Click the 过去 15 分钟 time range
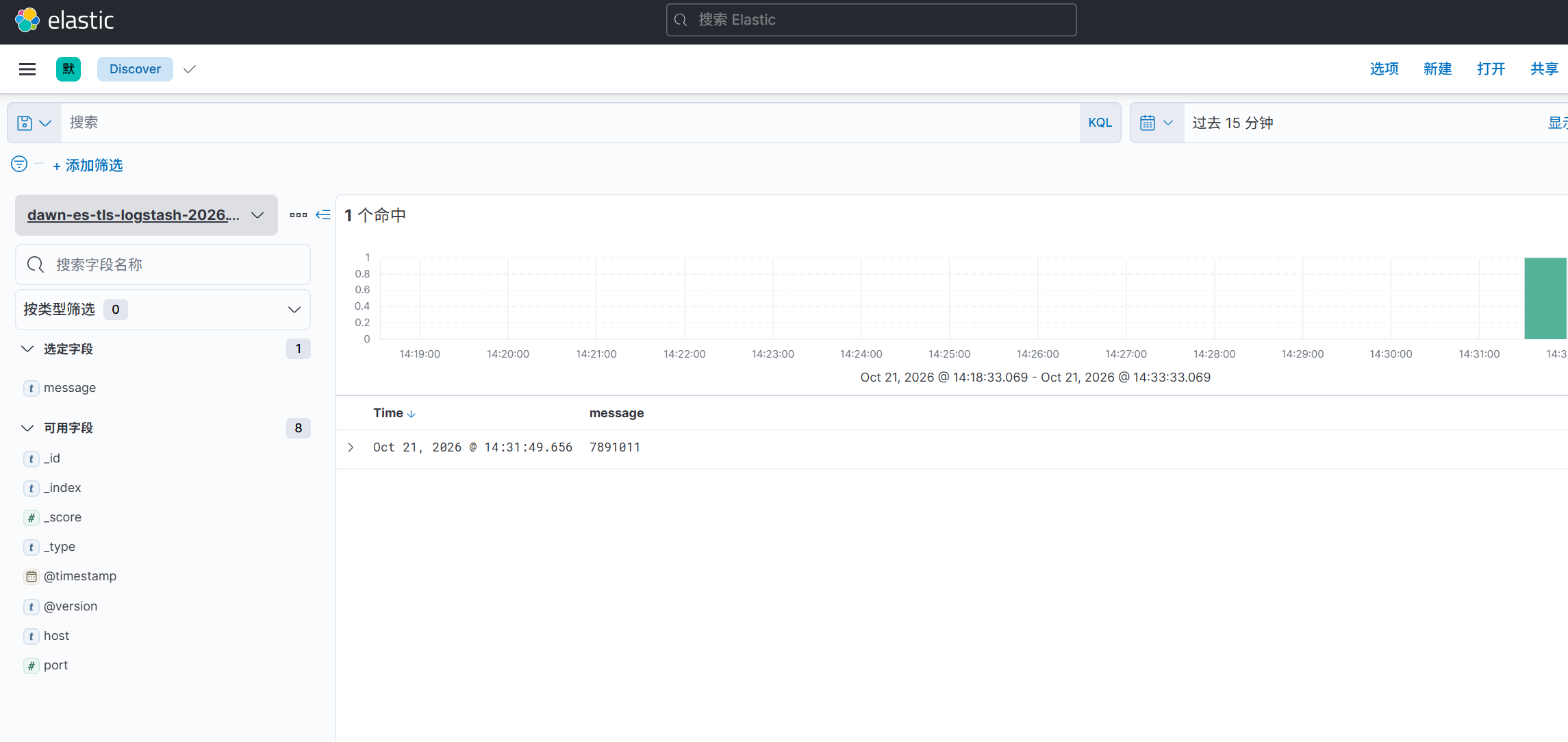Viewport: 1568px width, 742px height. 1232,123
